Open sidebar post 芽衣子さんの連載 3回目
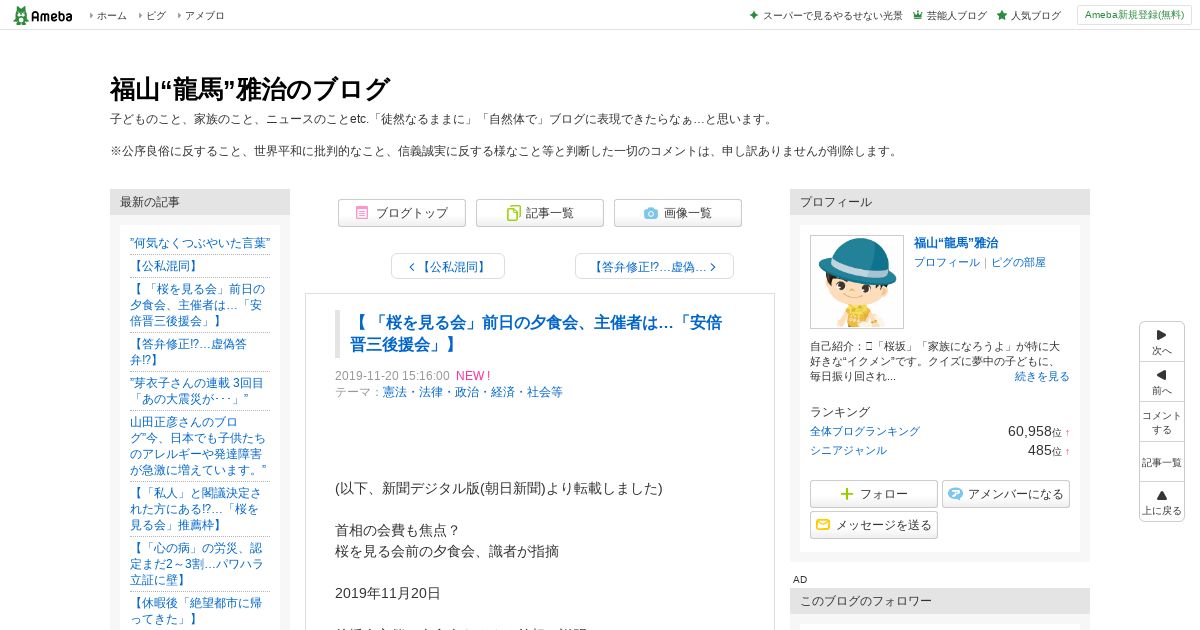 coord(197,390)
